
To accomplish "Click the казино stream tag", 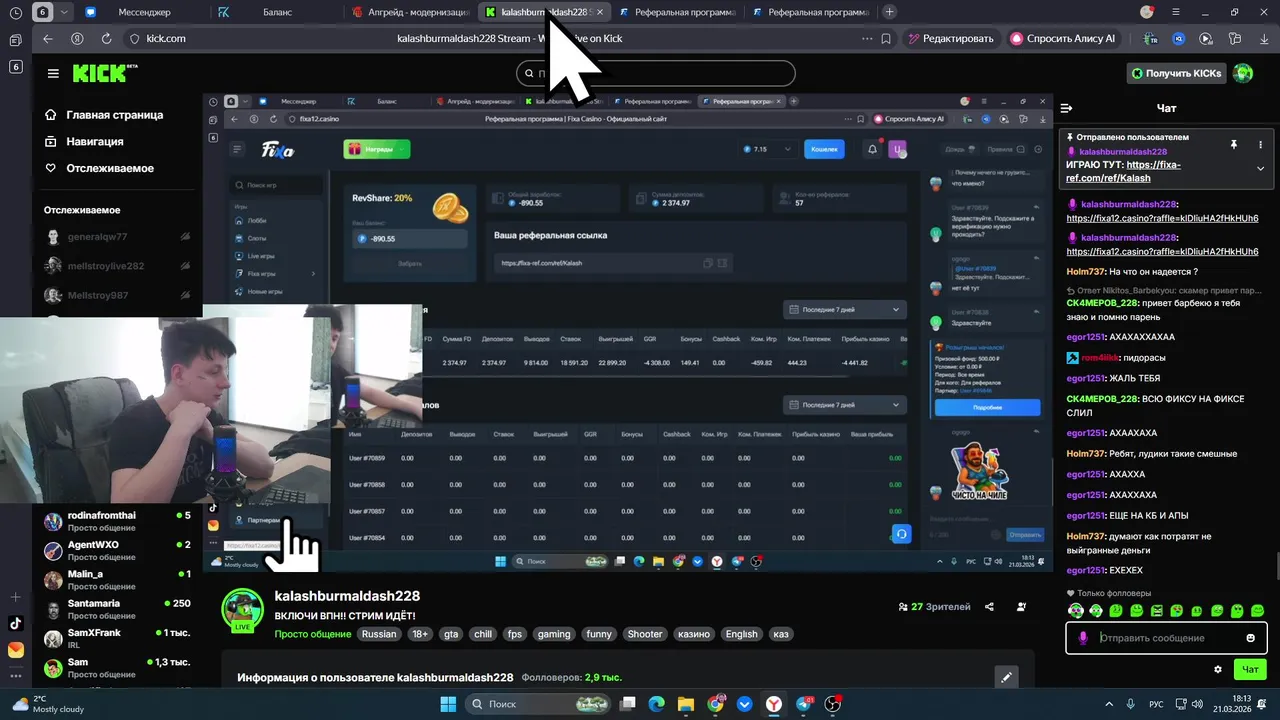I will click(x=694, y=634).
